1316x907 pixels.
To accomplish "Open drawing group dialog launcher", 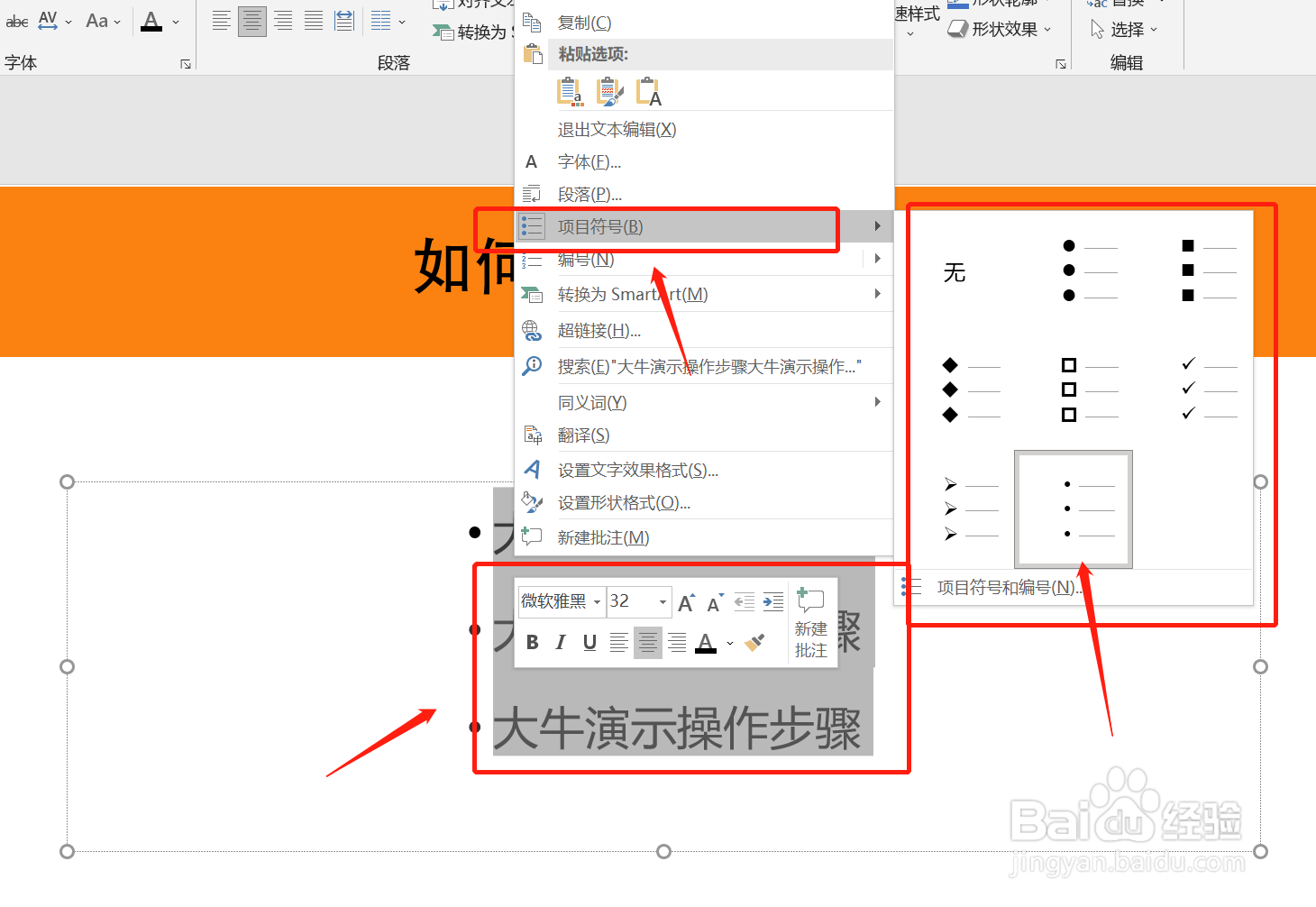I will coord(1061,64).
